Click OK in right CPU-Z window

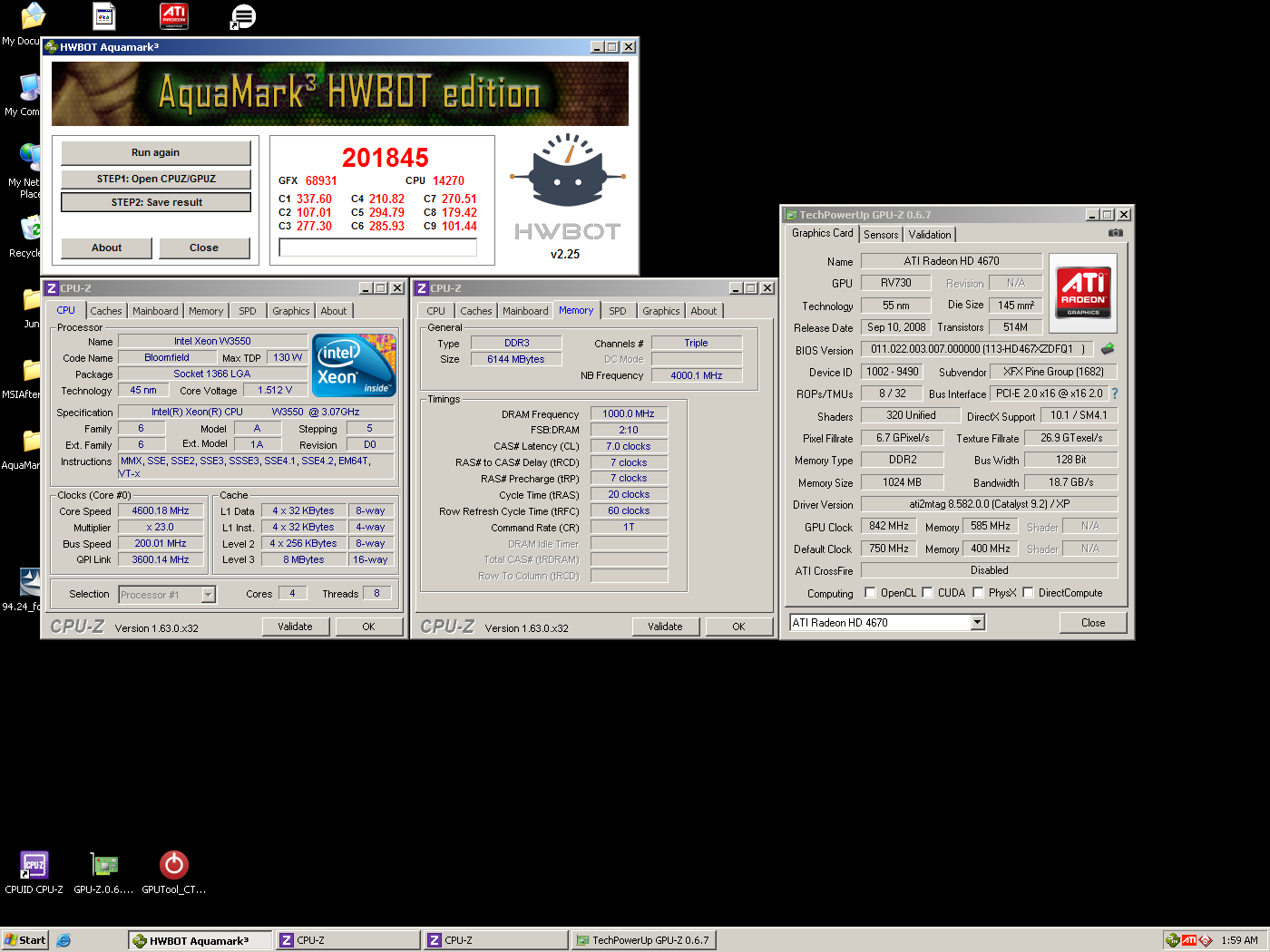point(738,627)
